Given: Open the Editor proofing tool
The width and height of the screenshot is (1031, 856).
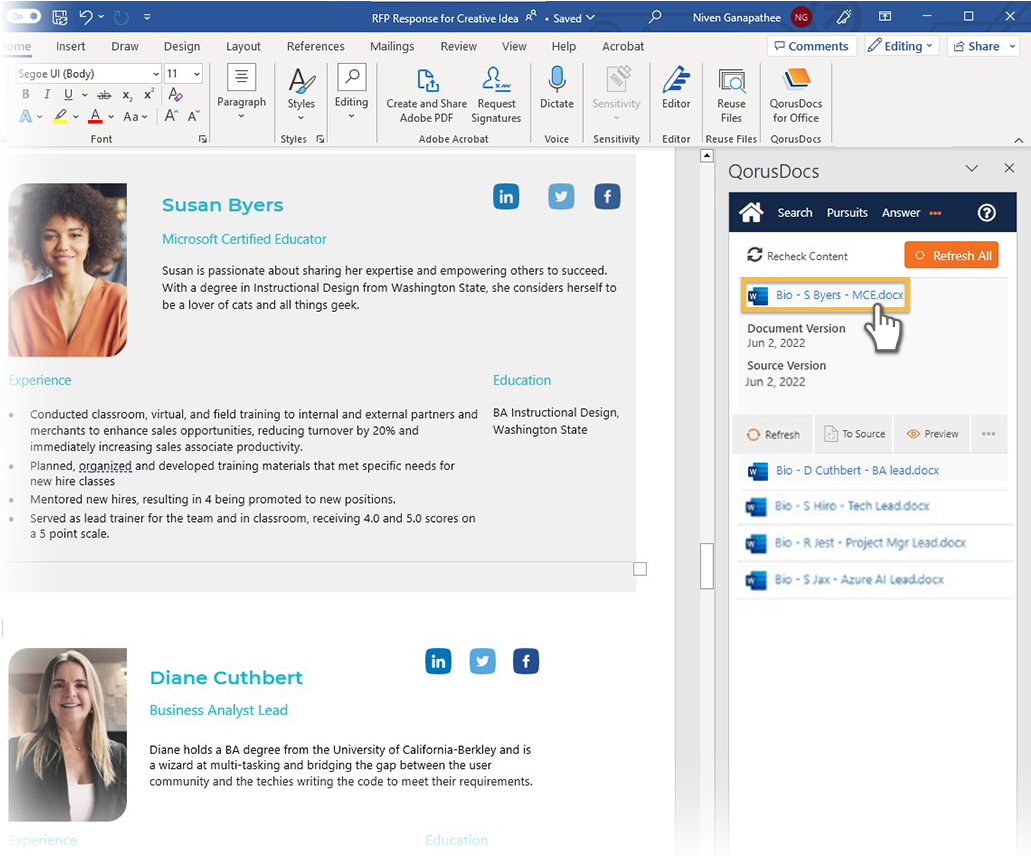Looking at the screenshot, I should tap(676, 87).
